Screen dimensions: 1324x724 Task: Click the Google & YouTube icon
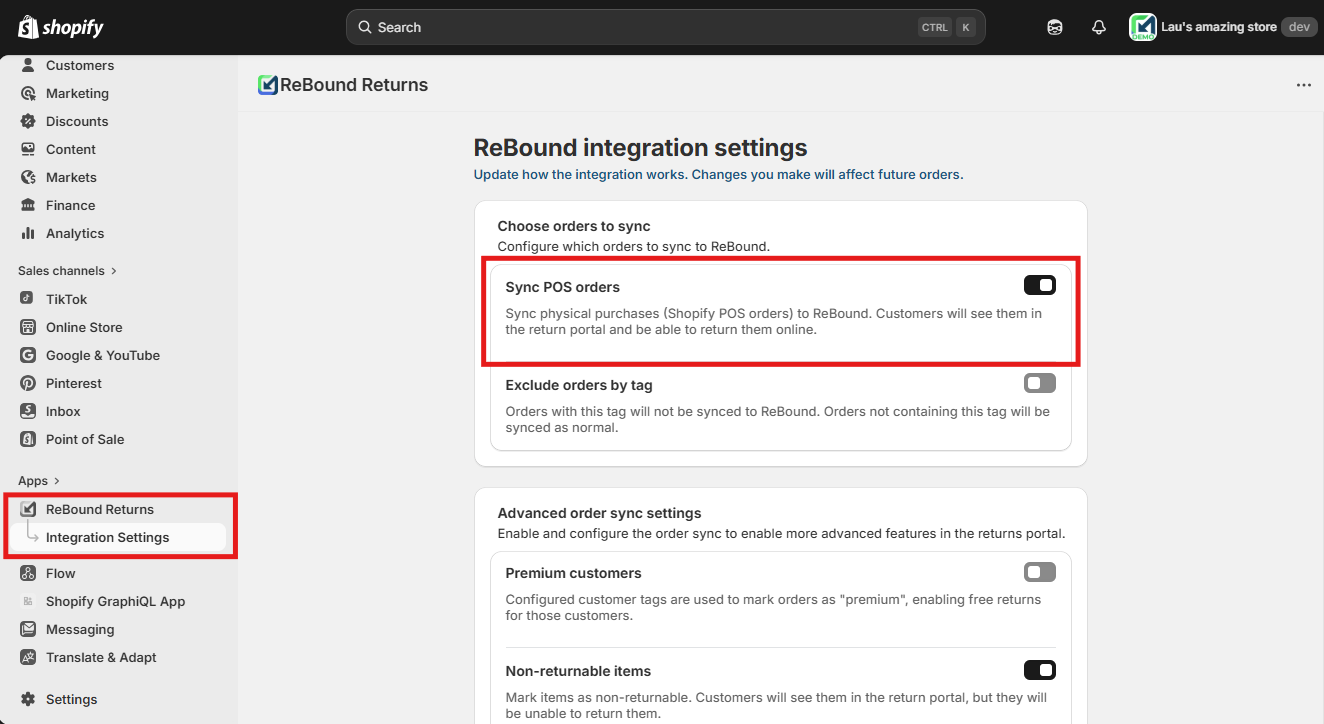pyautogui.click(x=28, y=355)
